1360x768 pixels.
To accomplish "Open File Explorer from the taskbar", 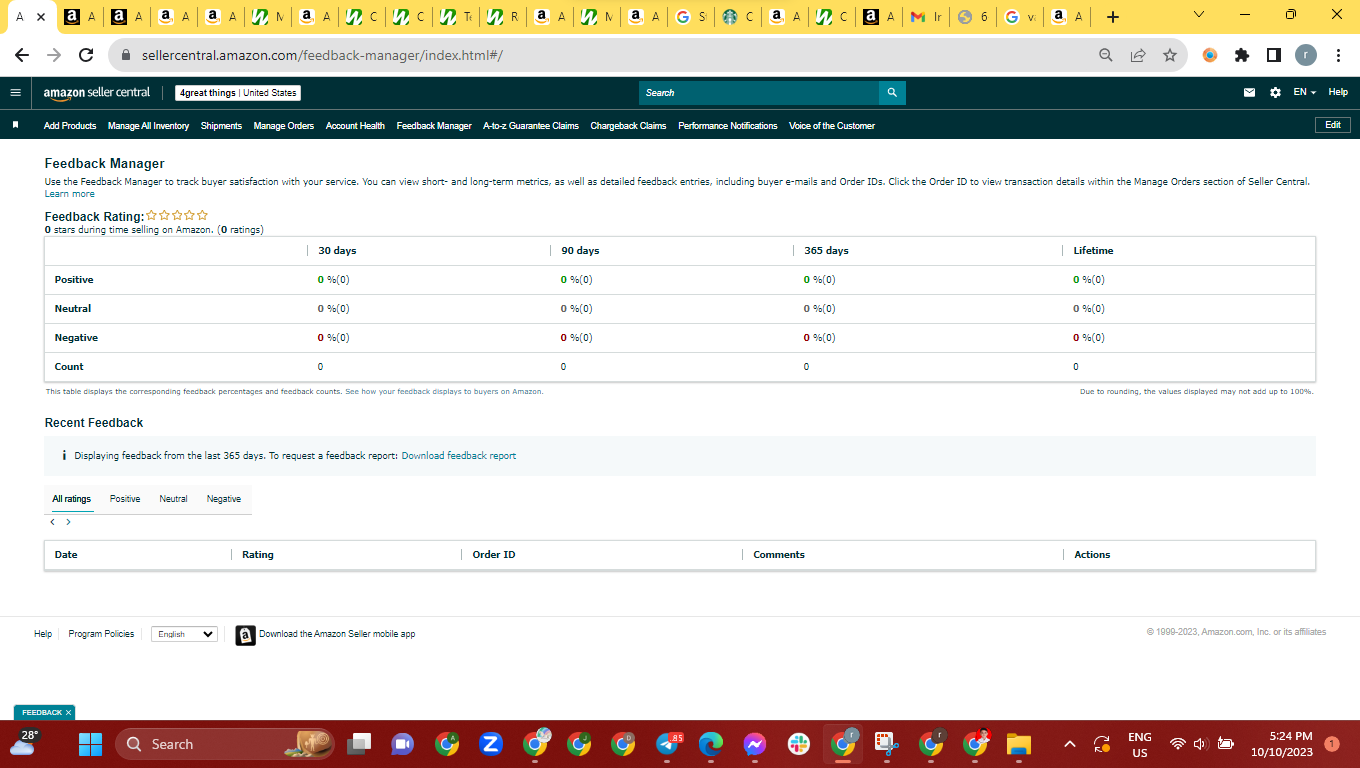I will [1019, 744].
